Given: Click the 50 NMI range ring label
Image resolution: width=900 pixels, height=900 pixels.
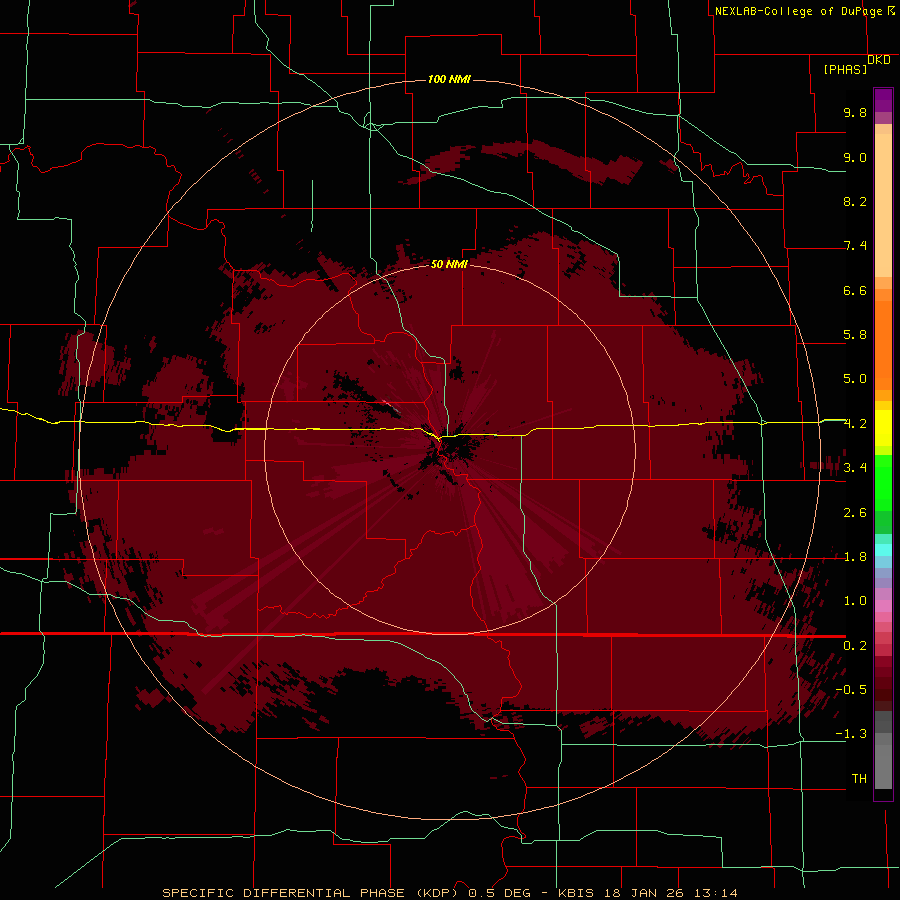Looking at the screenshot, I should pos(449,264).
